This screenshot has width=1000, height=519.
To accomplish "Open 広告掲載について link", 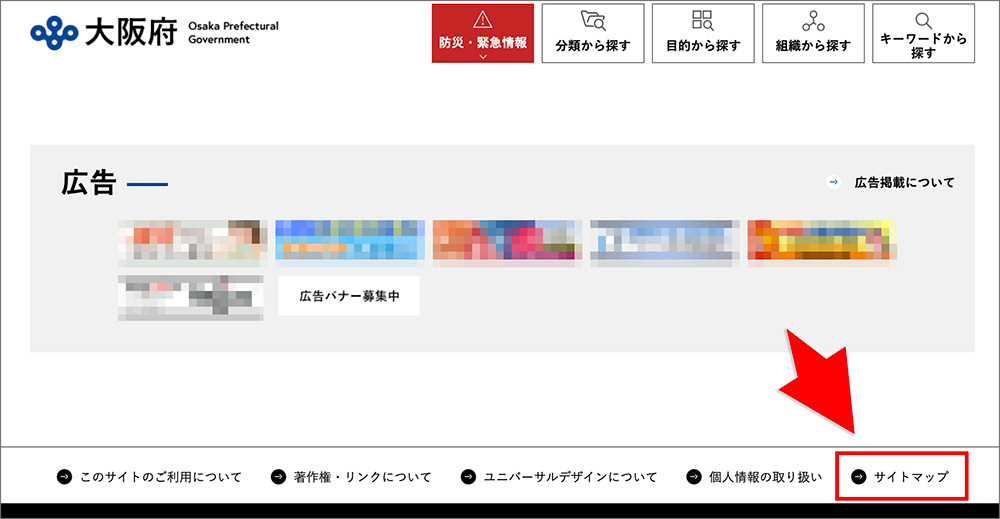I will coord(904,182).
